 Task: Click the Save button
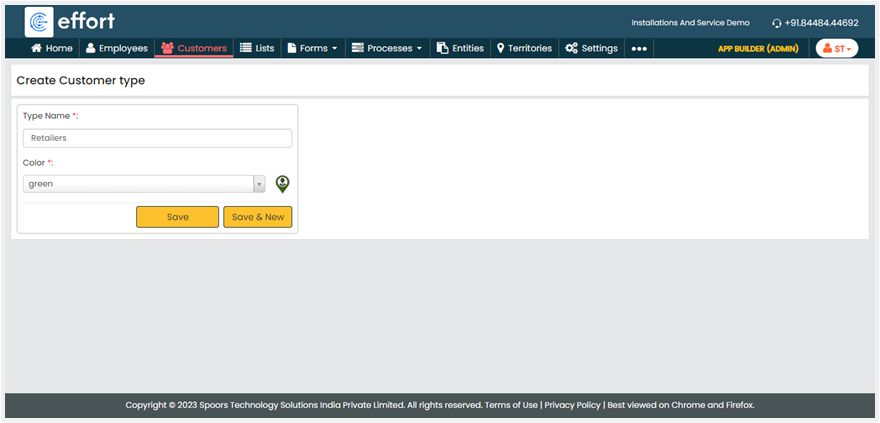(x=177, y=217)
